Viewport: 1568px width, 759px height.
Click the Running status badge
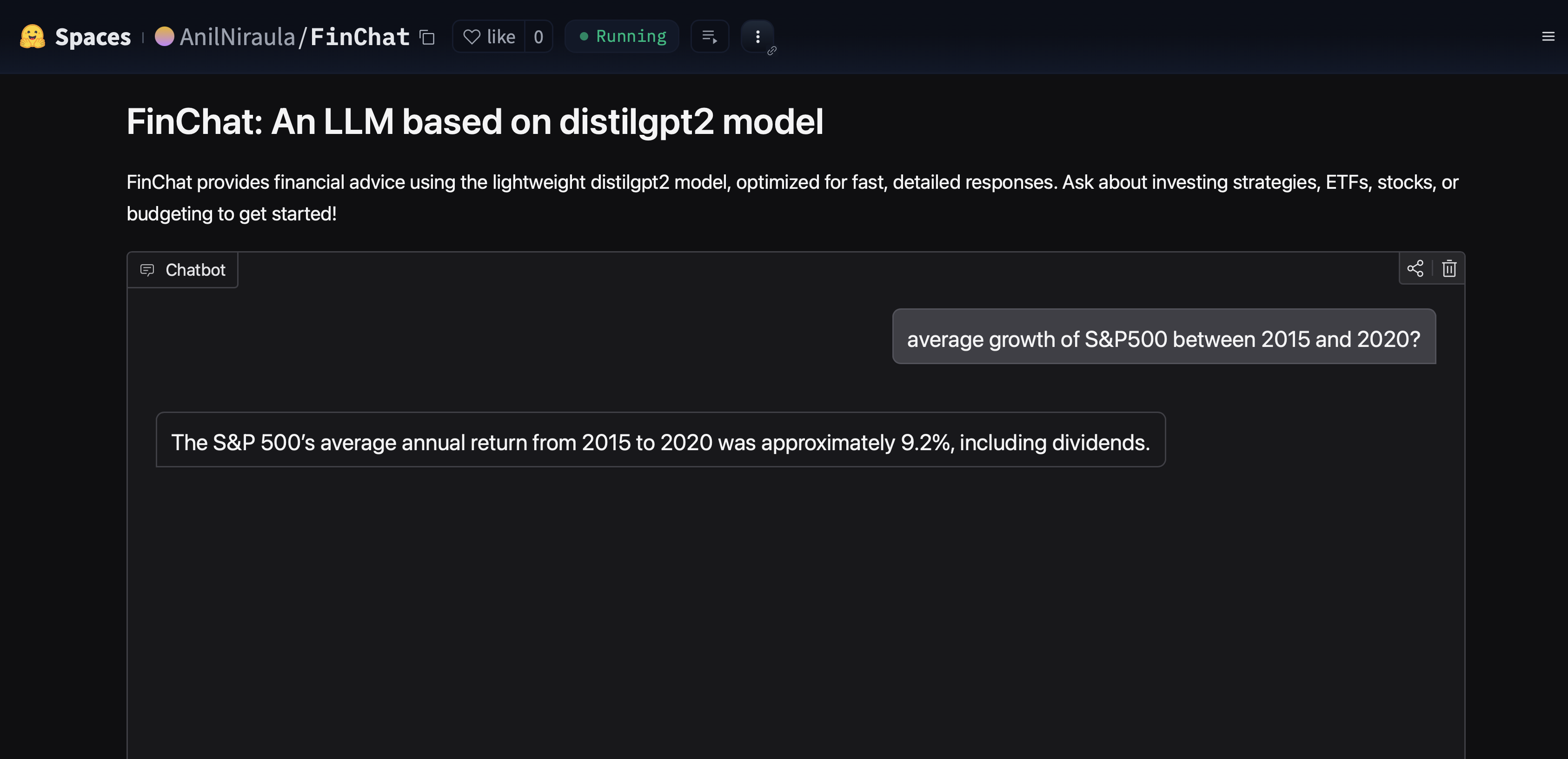coord(622,37)
